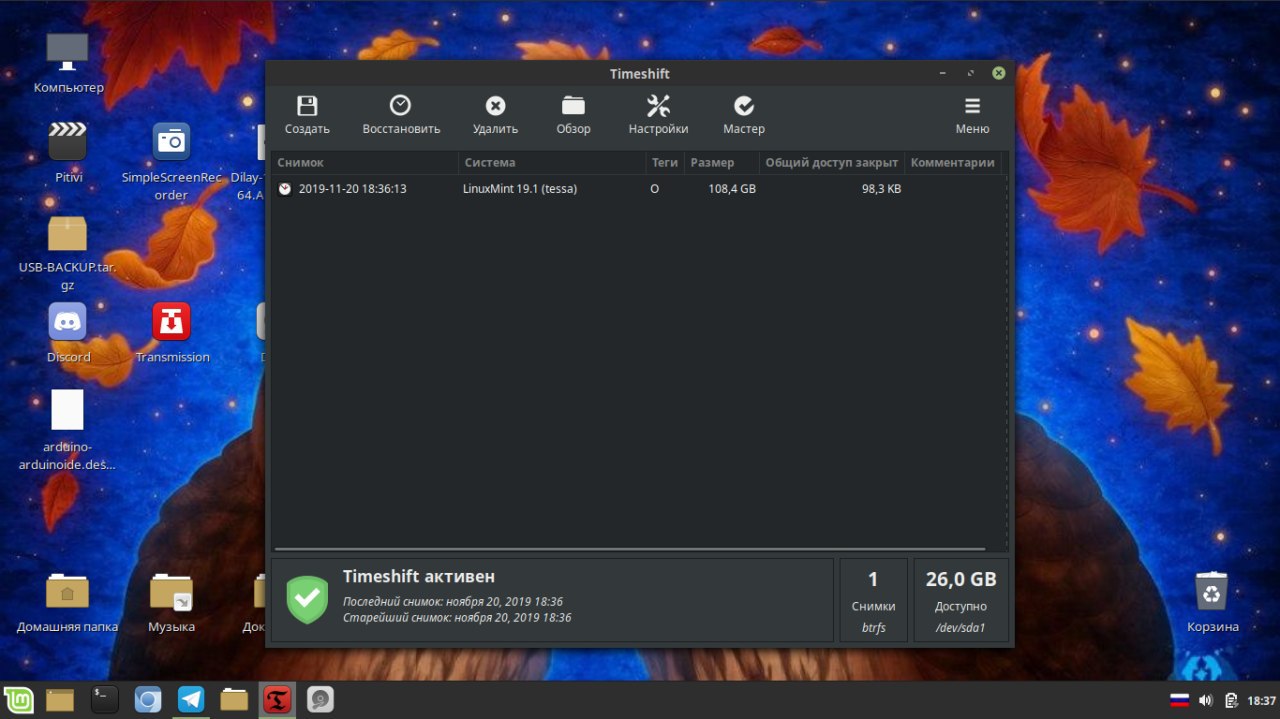Click the Удалить delete snapshot icon

click(x=495, y=106)
